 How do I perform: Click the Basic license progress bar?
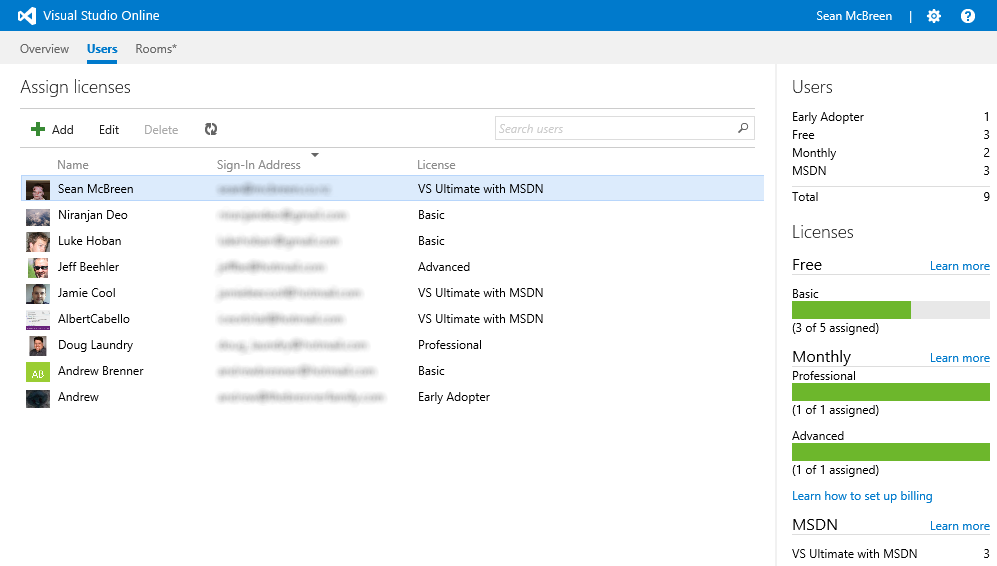click(x=890, y=310)
